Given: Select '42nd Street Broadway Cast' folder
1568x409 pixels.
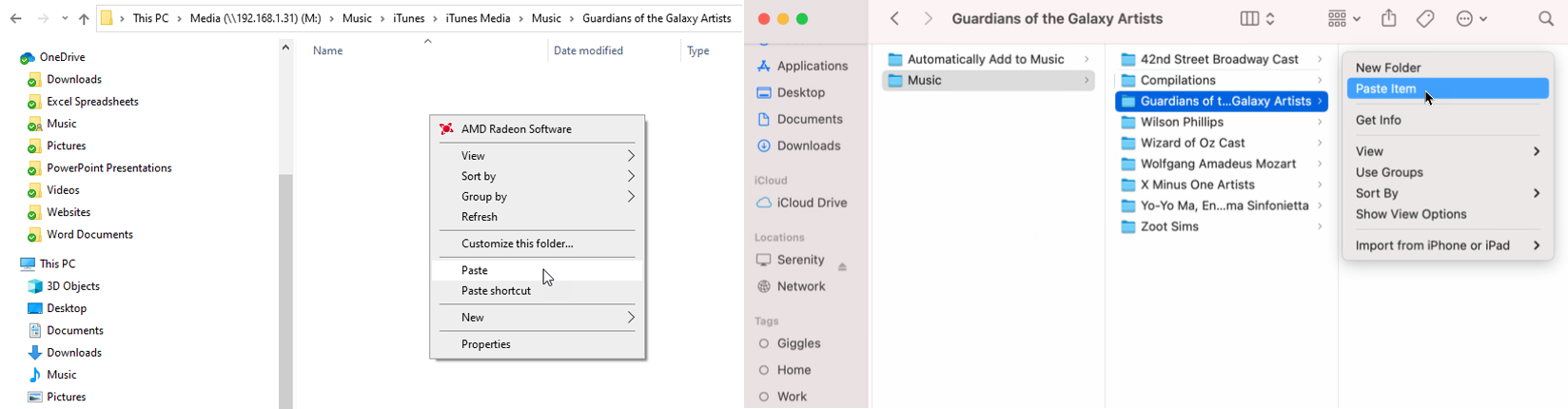Looking at the screenshot, I should (x=1222, y=59).
